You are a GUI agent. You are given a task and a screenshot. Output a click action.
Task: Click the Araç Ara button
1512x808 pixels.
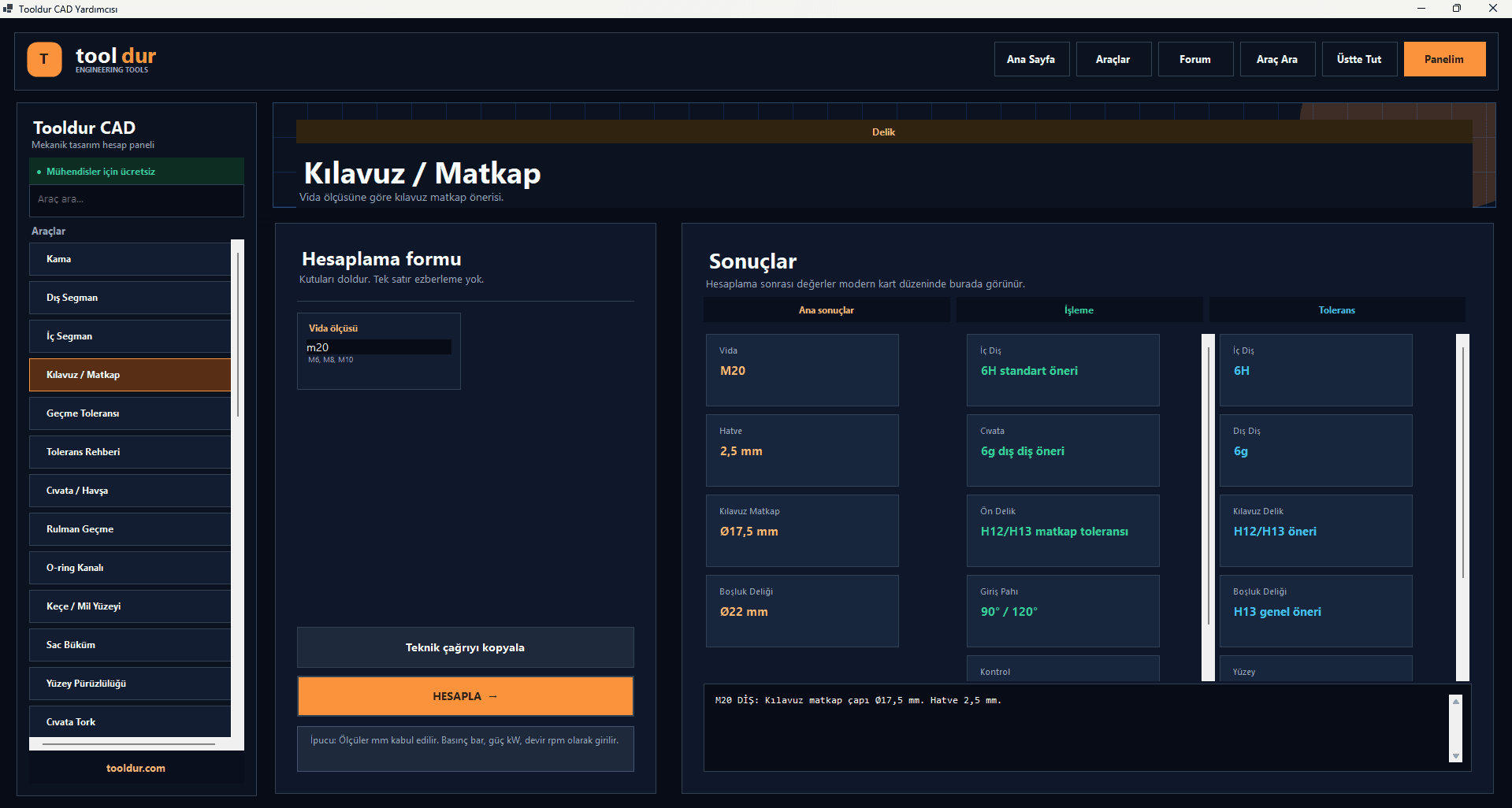click(1277, 59)
